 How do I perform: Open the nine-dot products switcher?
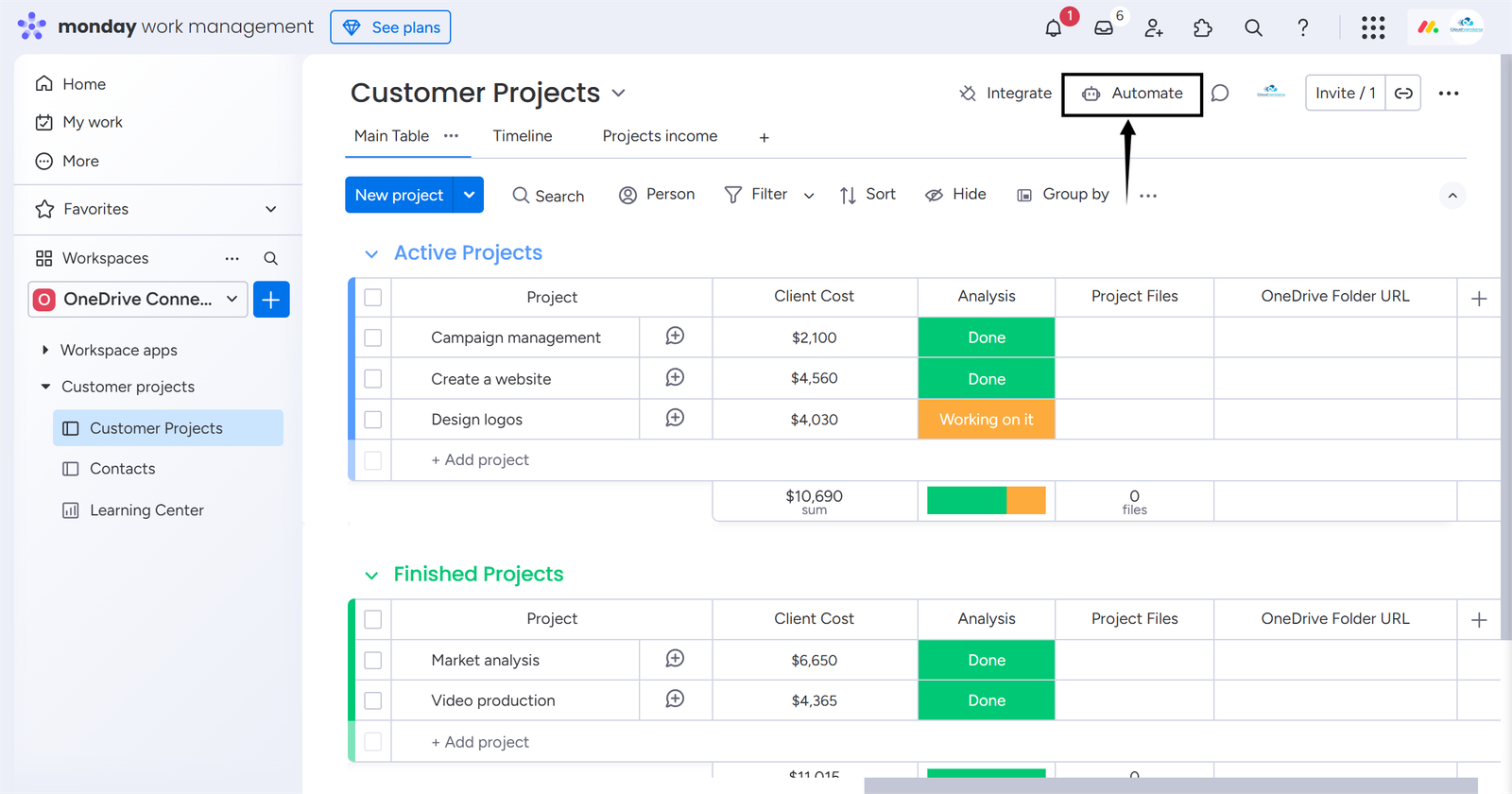pyautogui.click(x=1373, y=28)
